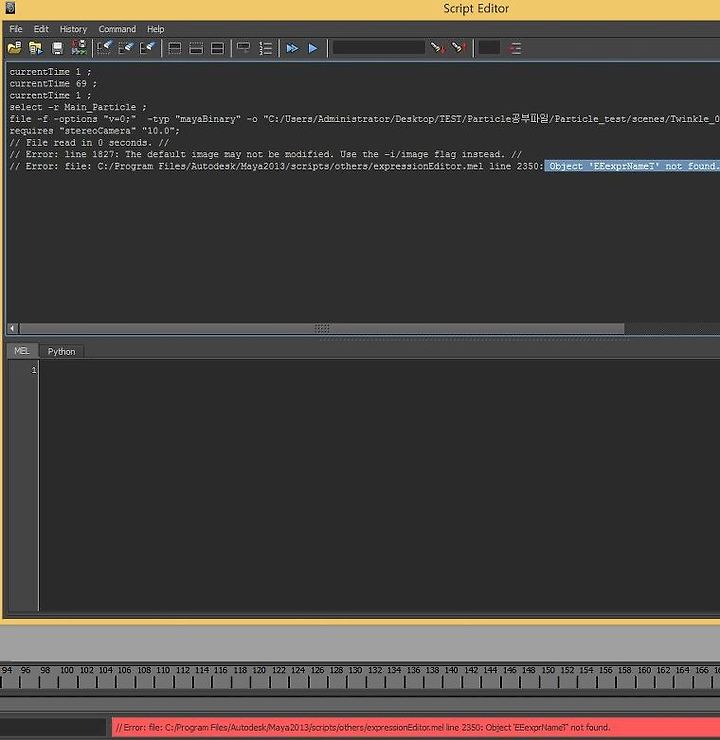The height and width of the screenshot is (740, 720).
Task: Click the Execute icon
Action: (x=312, y=48)
